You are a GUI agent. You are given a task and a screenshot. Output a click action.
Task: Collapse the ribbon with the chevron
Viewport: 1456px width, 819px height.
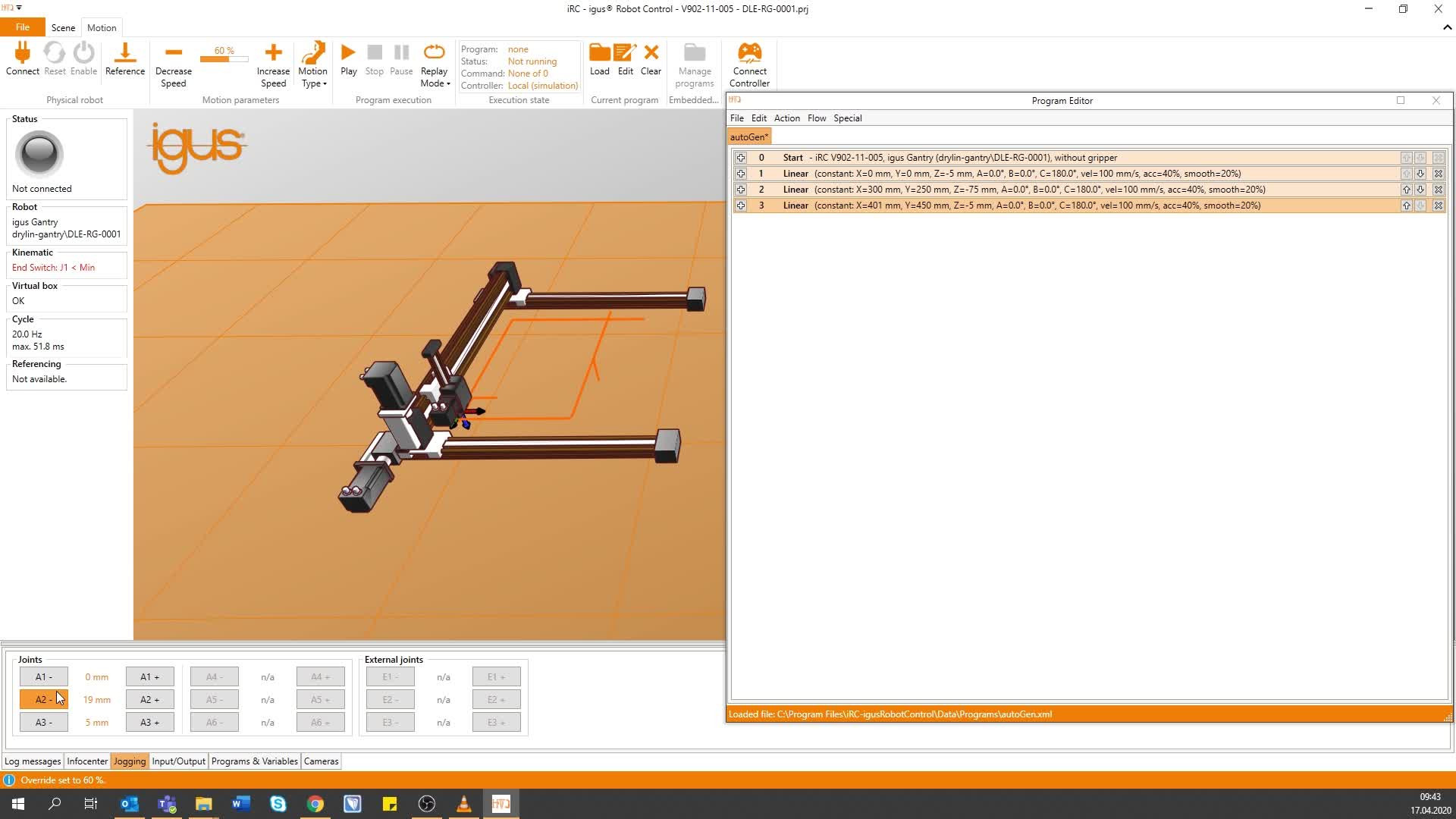pos(1447,27)
